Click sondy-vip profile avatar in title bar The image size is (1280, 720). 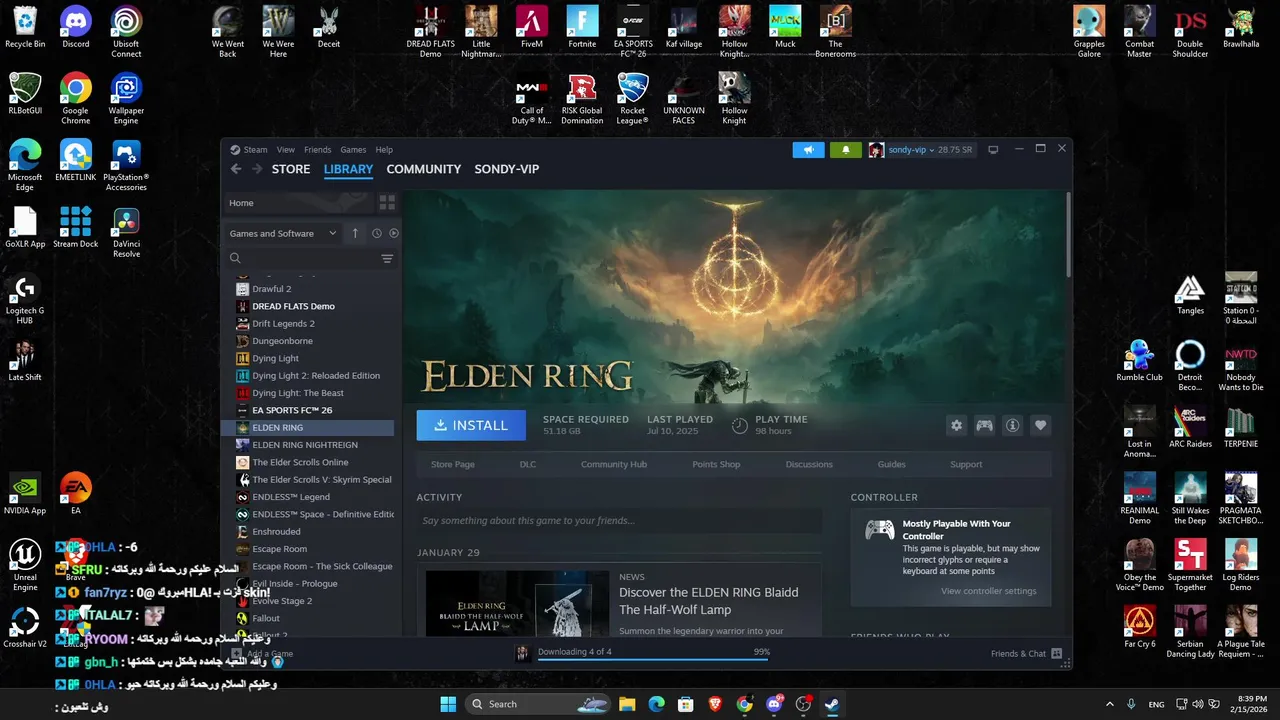click(x=876, y=150)
